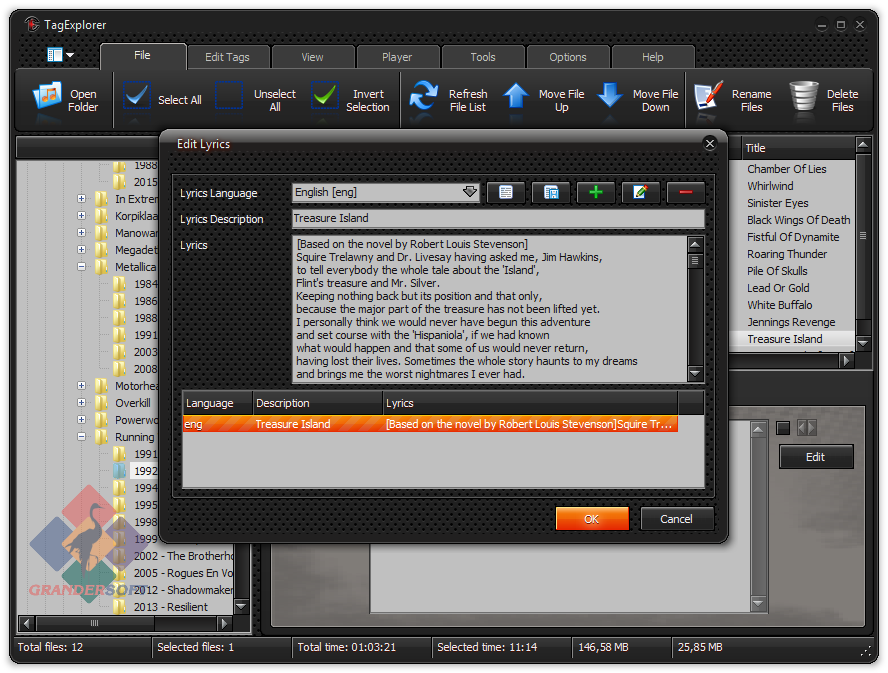This screenshot has height=673, width=888.
Task: Click the red minus remove lyrics button
Action: (x=685, y=193)
